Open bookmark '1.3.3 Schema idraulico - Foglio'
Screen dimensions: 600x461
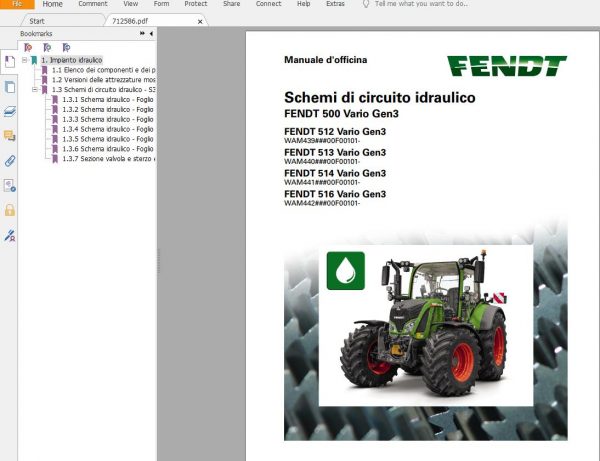pos(108,119)
